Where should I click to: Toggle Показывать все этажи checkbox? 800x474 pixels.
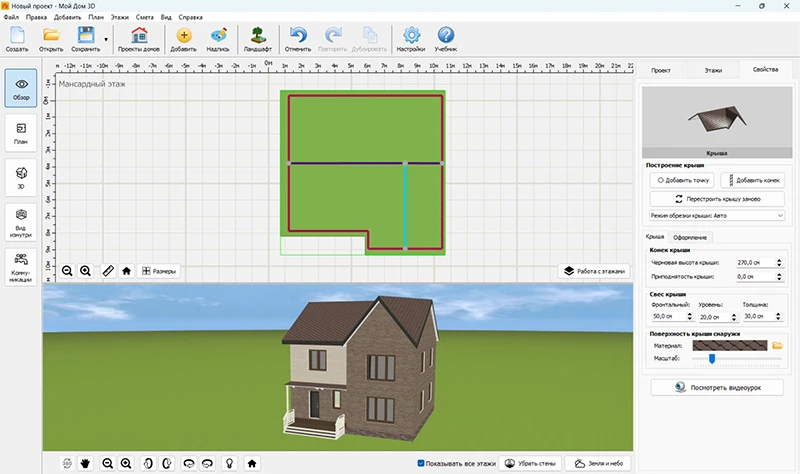pyautogui.click(x=422, y=463)
